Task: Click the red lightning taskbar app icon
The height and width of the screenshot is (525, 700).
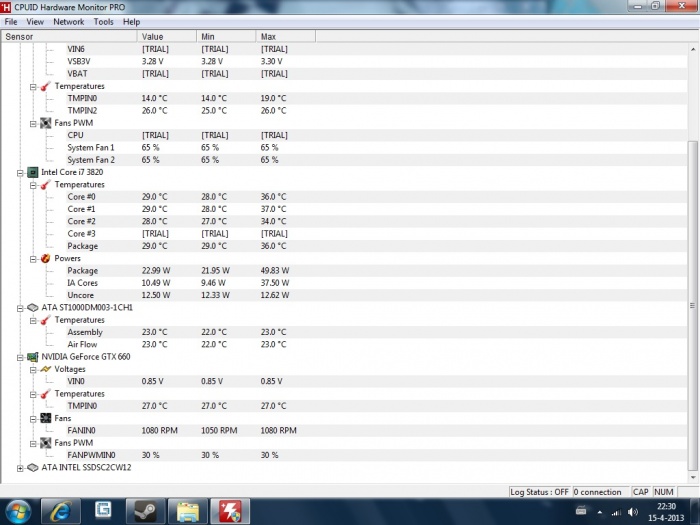Action: click(230, 512)
